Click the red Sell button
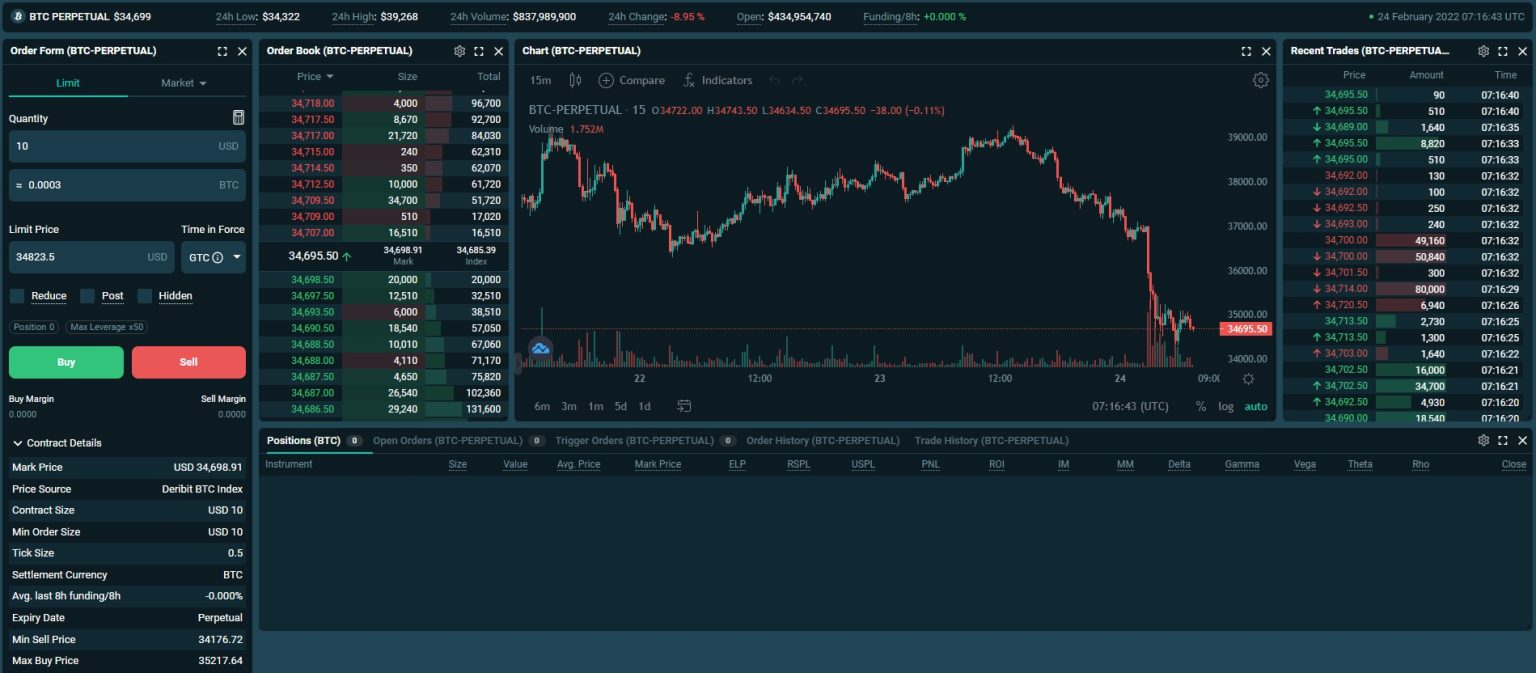1536x673 pixels. pos(188,361)
